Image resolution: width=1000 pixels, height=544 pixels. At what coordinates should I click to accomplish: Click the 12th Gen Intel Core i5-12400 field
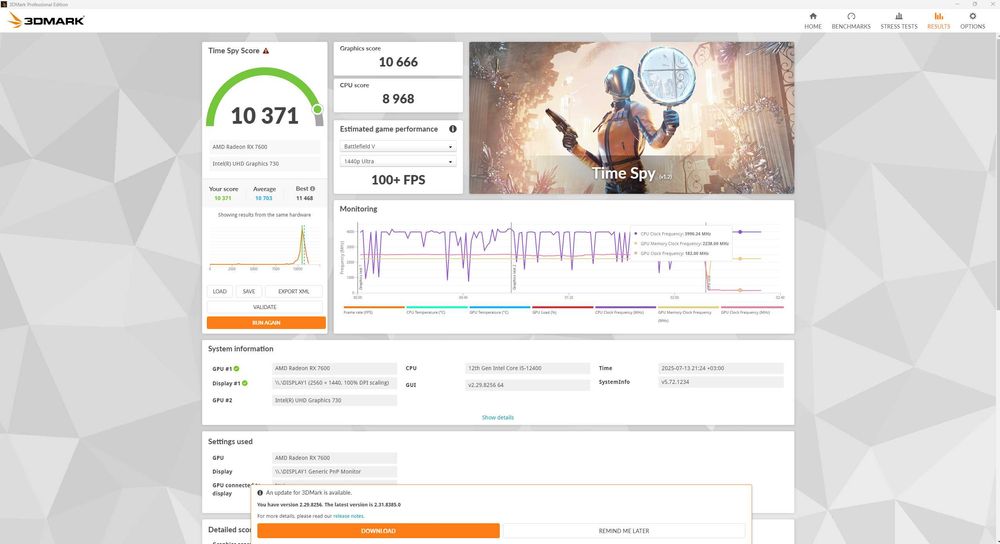point(527,368)
